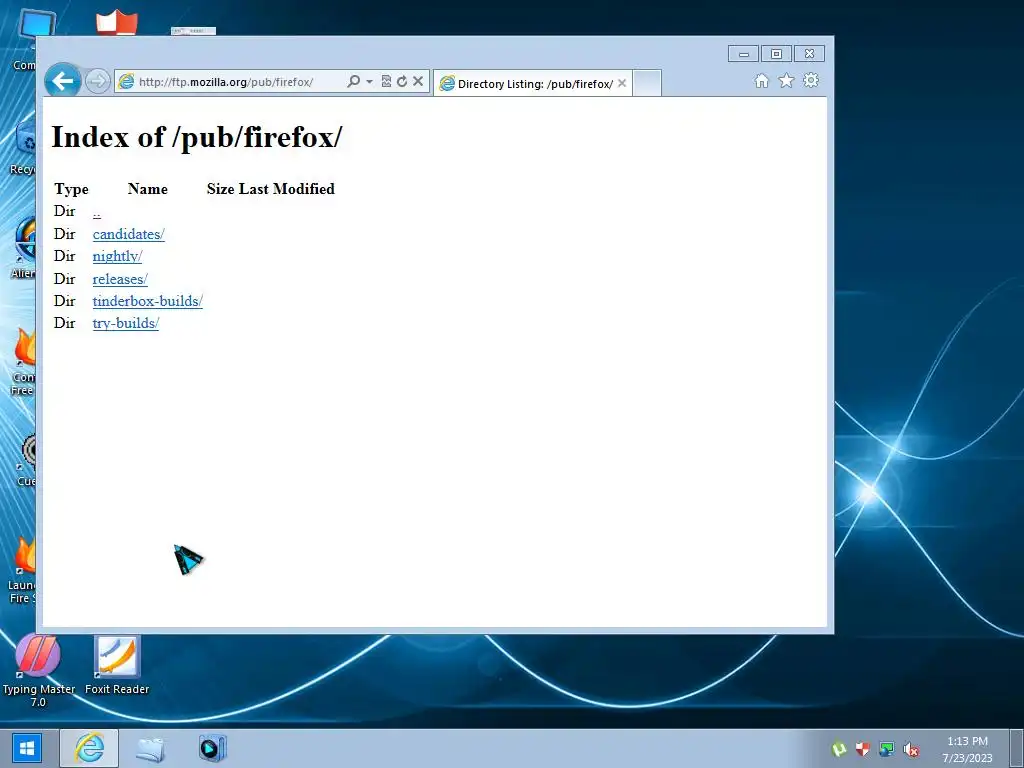Click the 'Last Modified' column header
Viewport: 1024px width, 768px height.
287,189
